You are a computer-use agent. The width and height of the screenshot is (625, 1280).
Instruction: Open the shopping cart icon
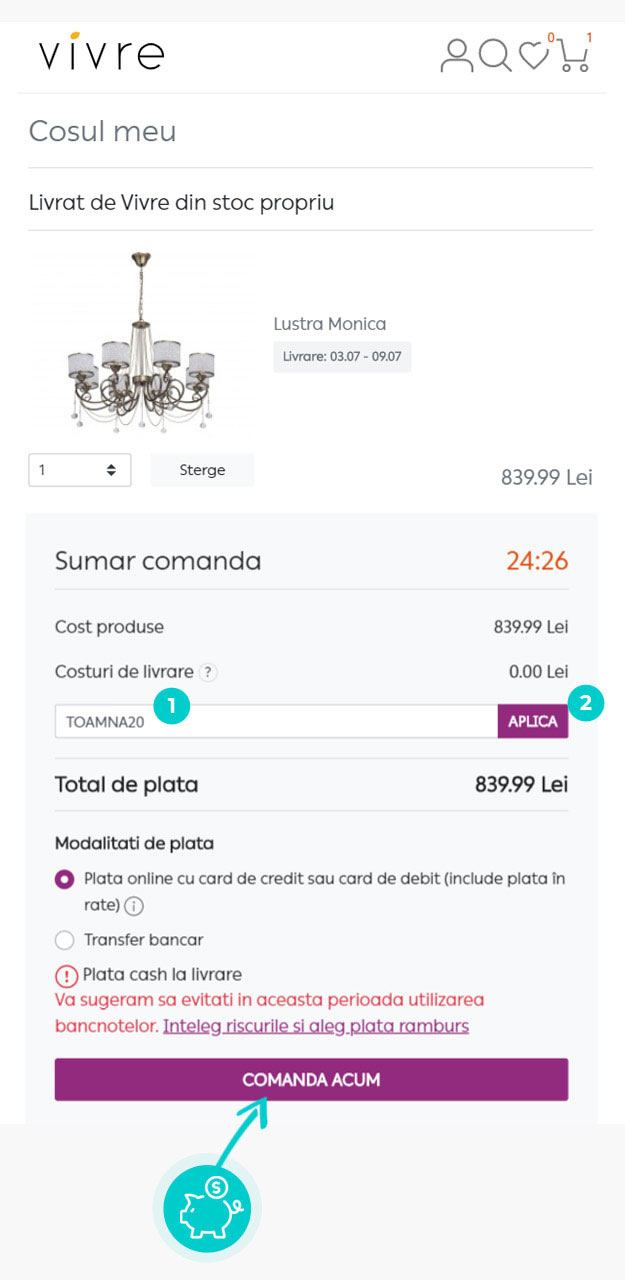(573, 55)
